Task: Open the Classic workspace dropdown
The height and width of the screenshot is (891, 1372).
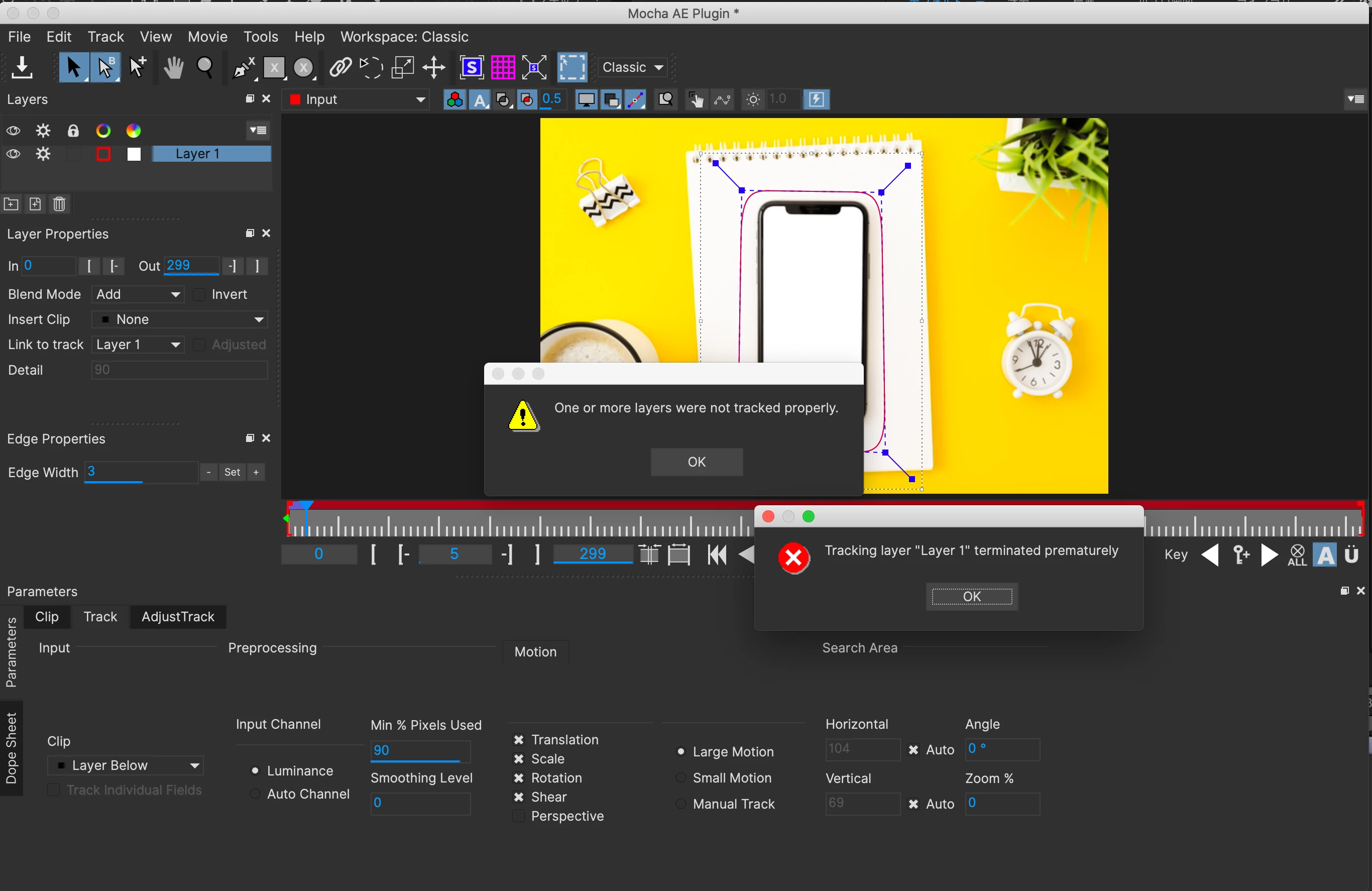Action: point(632,67)
